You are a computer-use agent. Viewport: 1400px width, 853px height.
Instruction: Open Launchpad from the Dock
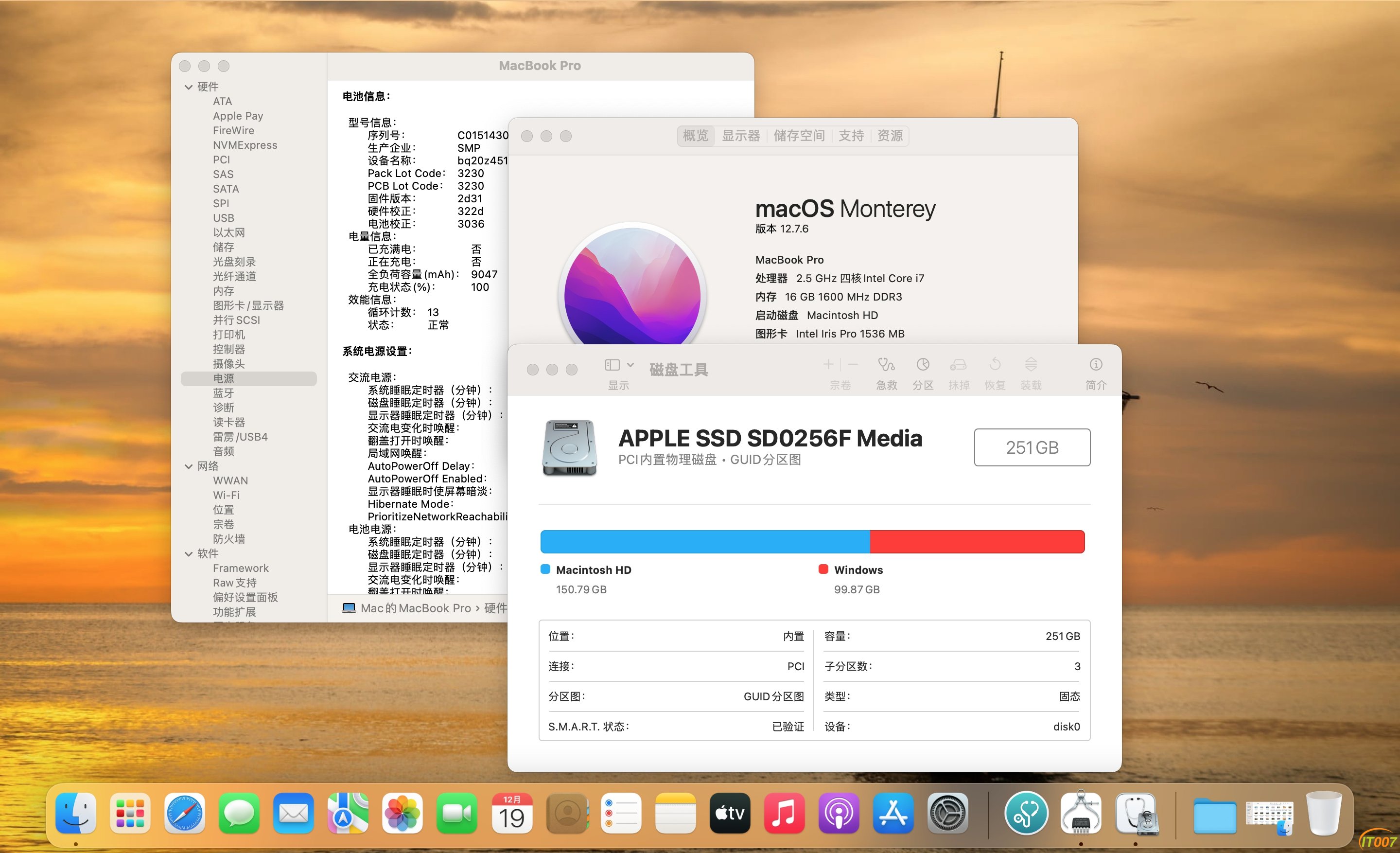(130, 813)
